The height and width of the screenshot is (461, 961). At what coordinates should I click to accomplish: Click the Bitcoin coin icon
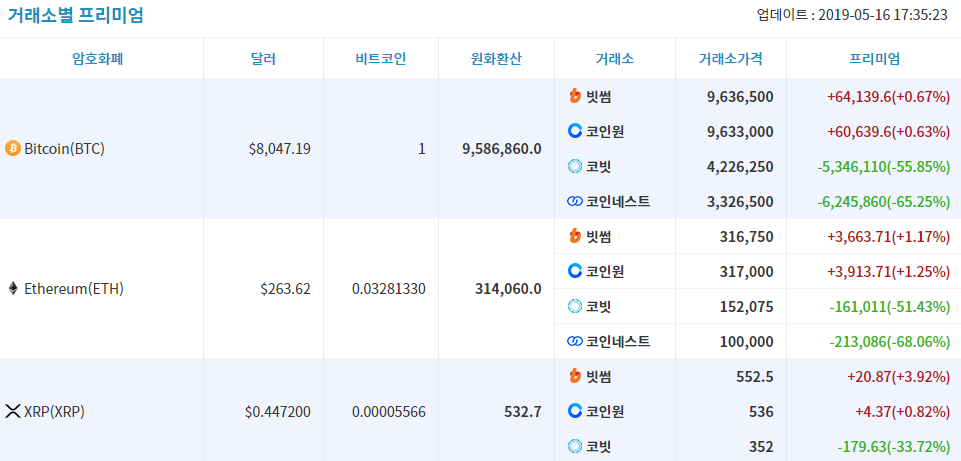coord(13,148)
